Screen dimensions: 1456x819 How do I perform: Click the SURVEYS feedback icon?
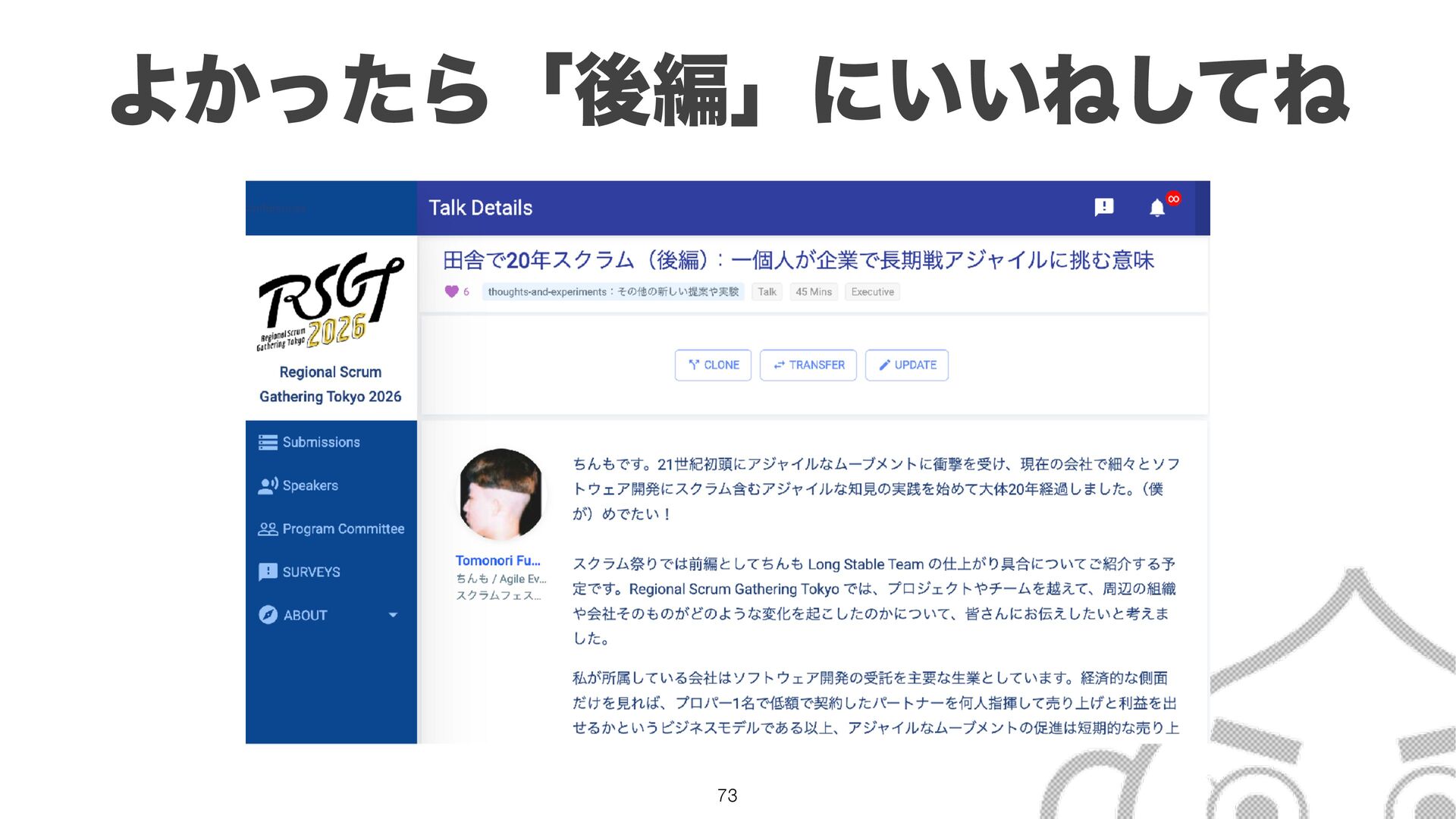pyautogui.click(x=268, y=572)
